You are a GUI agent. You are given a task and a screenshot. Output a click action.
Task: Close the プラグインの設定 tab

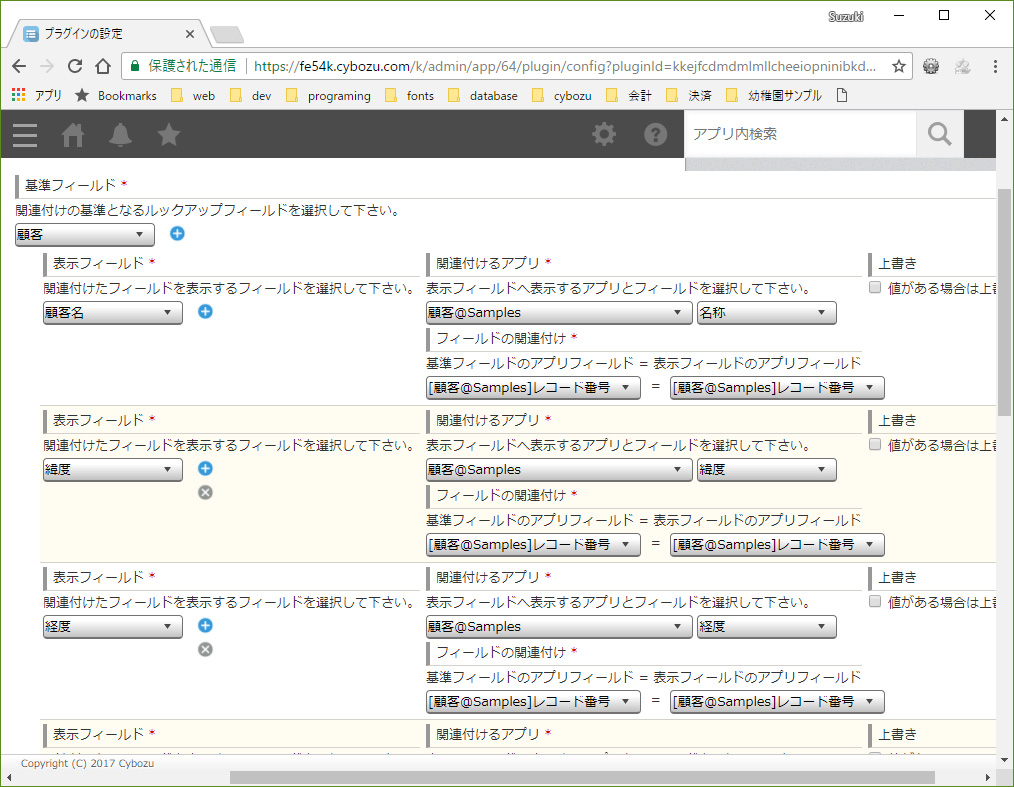click(x=189, y=34)
